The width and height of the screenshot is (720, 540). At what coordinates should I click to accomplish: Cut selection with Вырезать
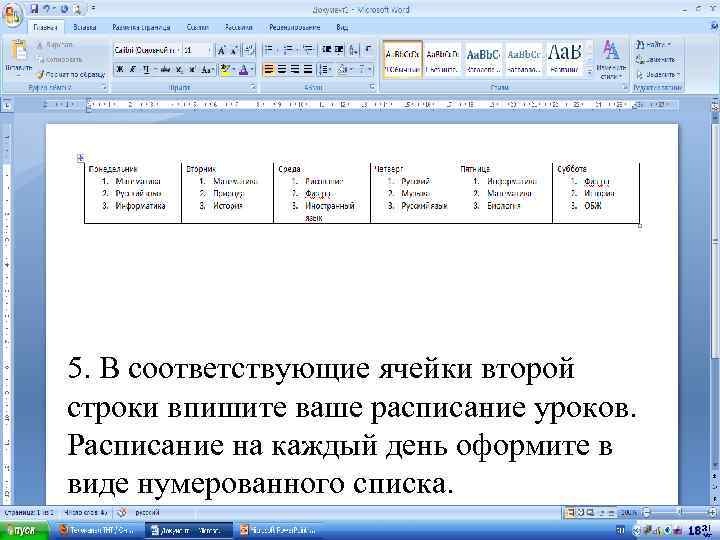coord(55,45)
